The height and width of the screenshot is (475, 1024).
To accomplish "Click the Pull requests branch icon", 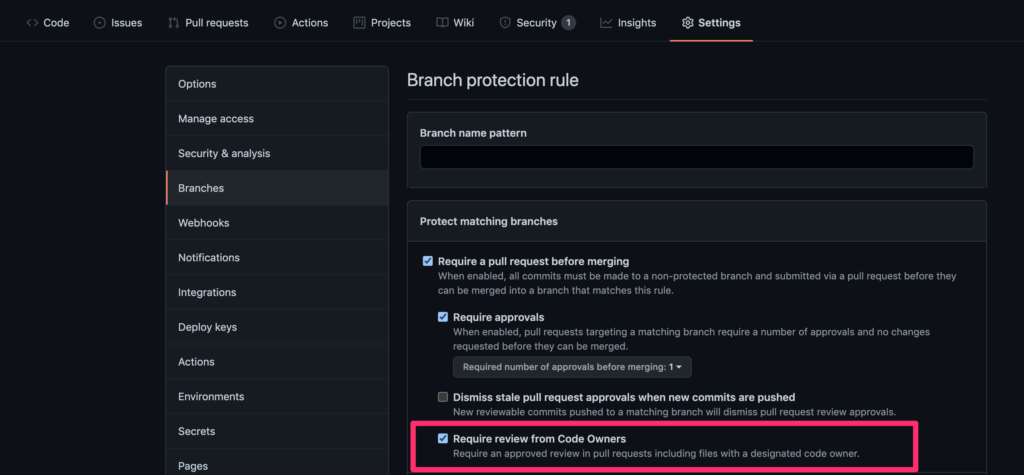I will (x=174, y=23).
